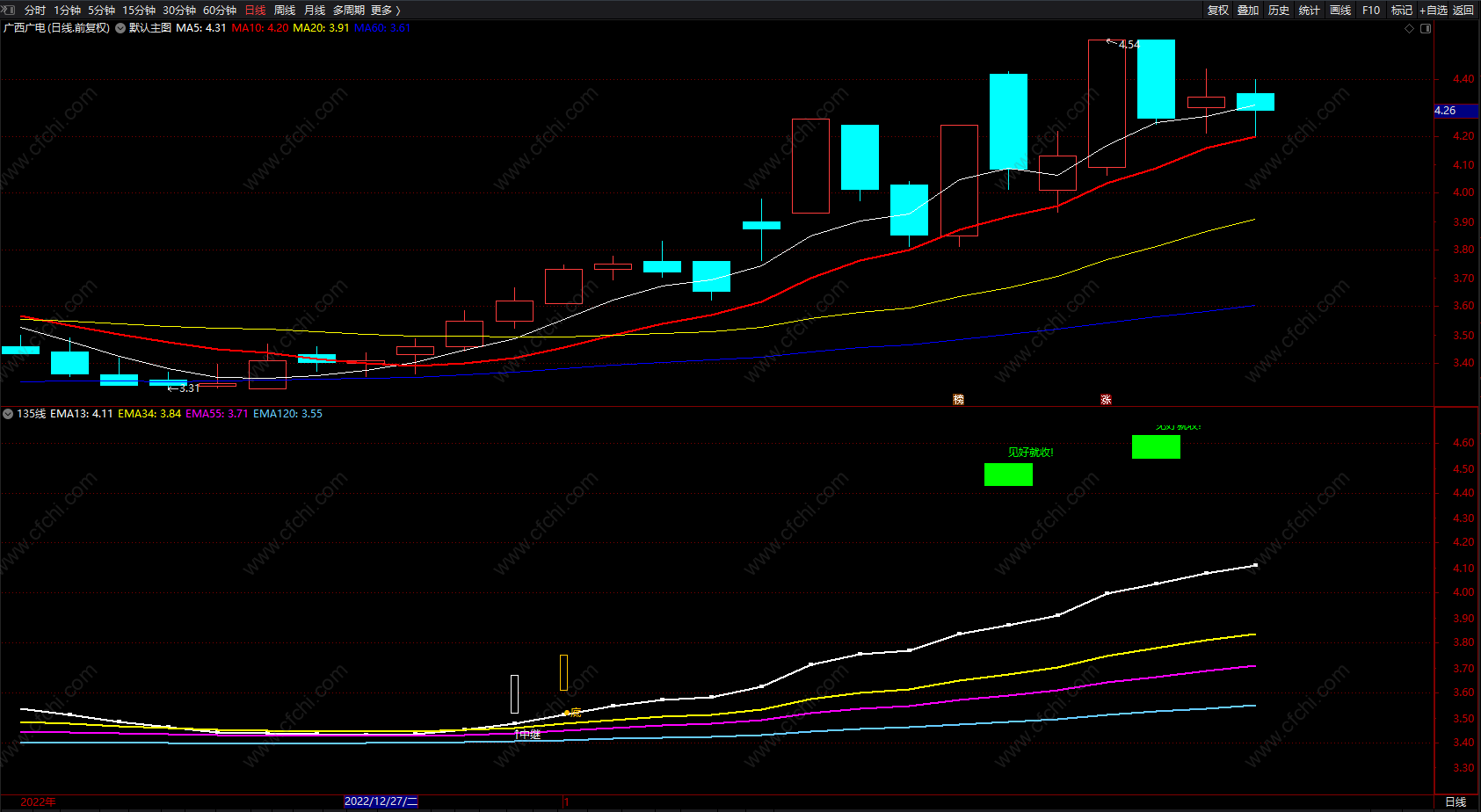
Task: Open the 历史 history button
Action: 1279,11
